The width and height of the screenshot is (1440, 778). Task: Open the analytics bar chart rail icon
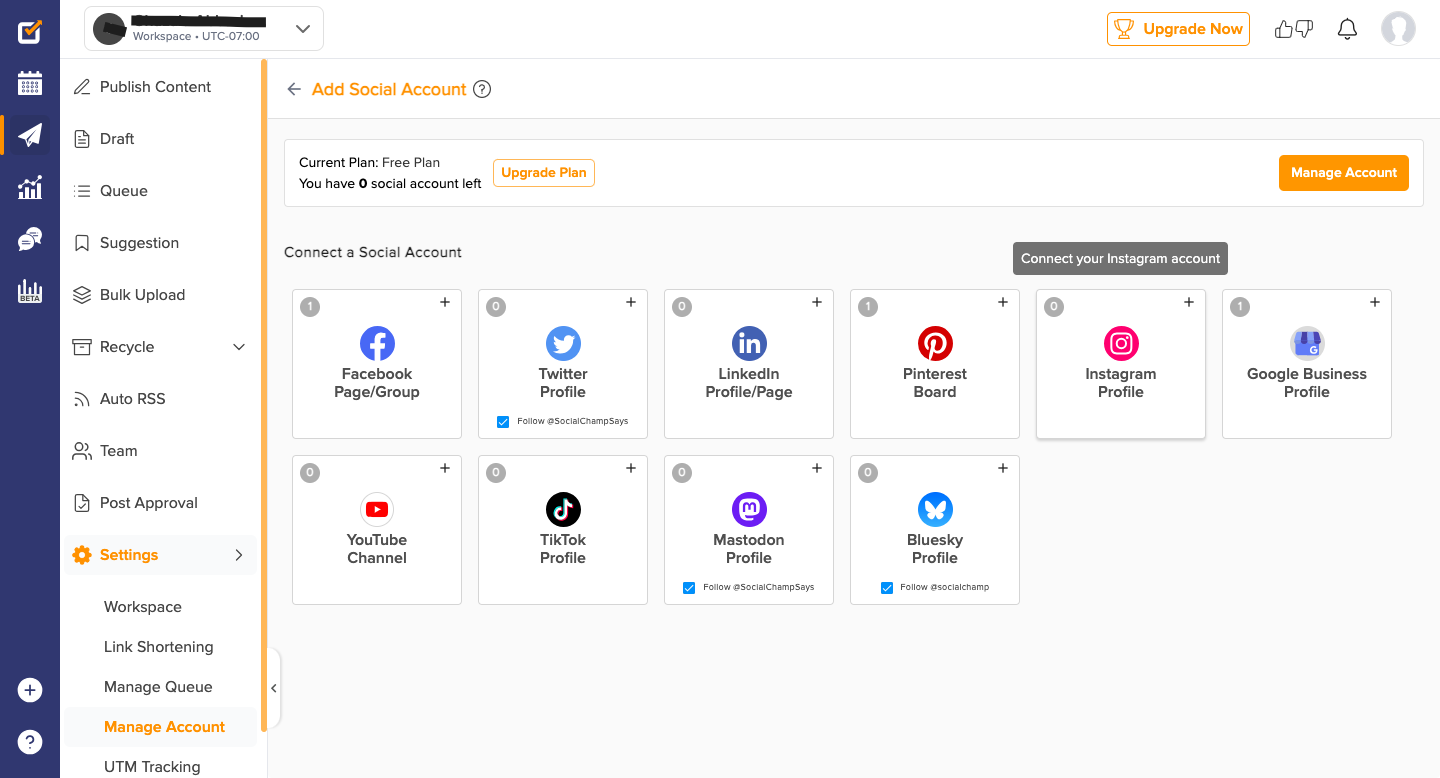(30, 187)
